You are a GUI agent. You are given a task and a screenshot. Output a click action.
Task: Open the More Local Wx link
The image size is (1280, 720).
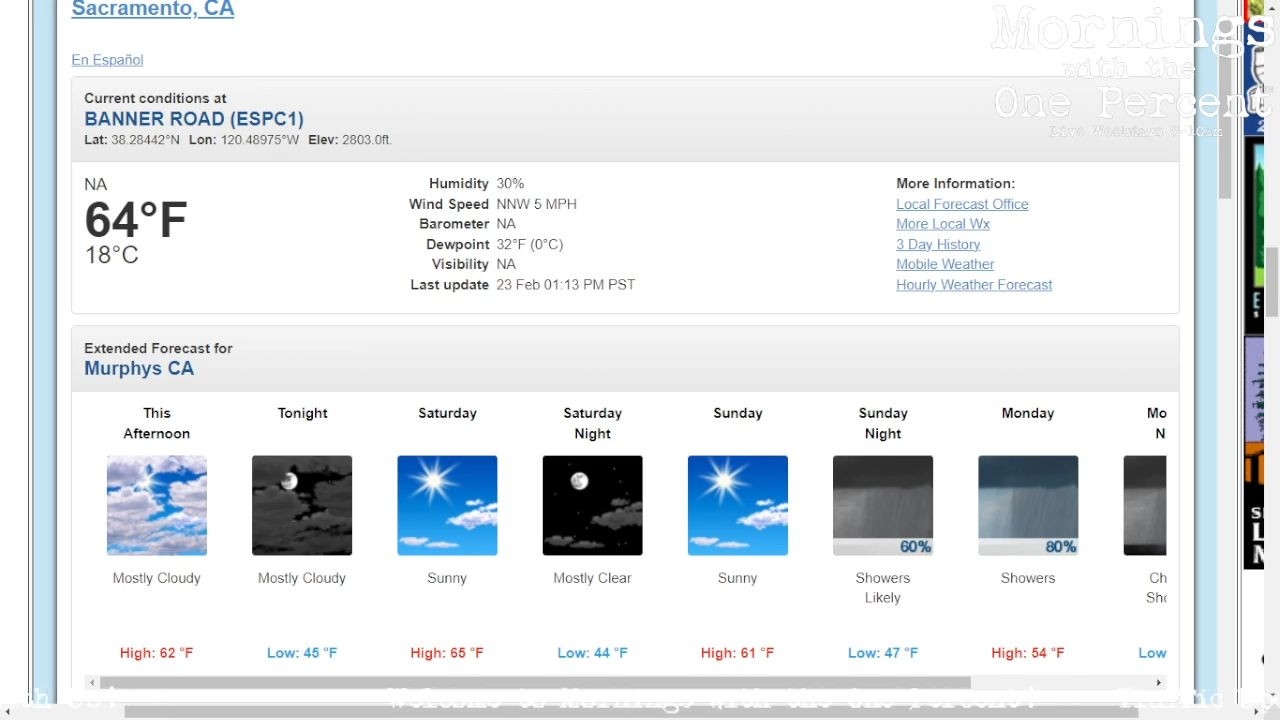[942, 224]
